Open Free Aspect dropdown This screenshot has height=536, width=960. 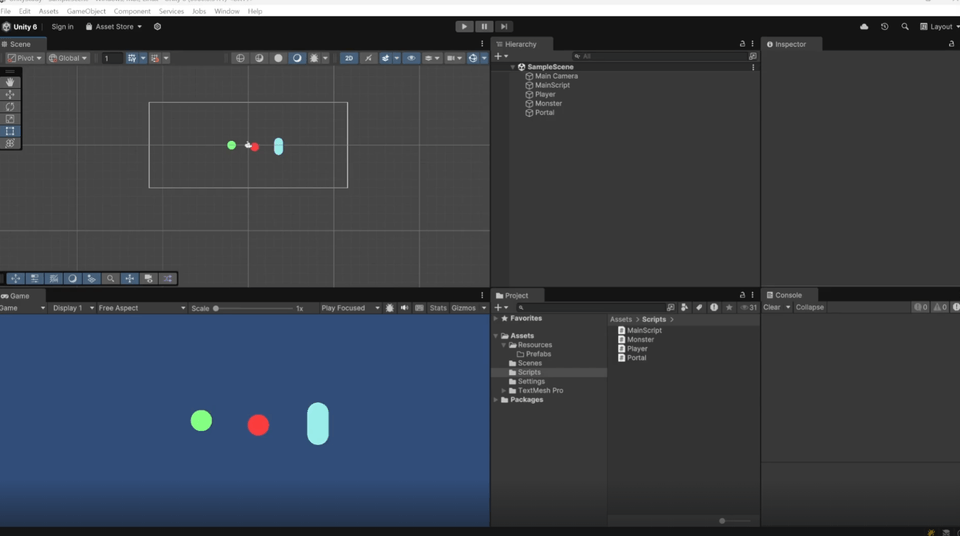[x=141, y=308]
